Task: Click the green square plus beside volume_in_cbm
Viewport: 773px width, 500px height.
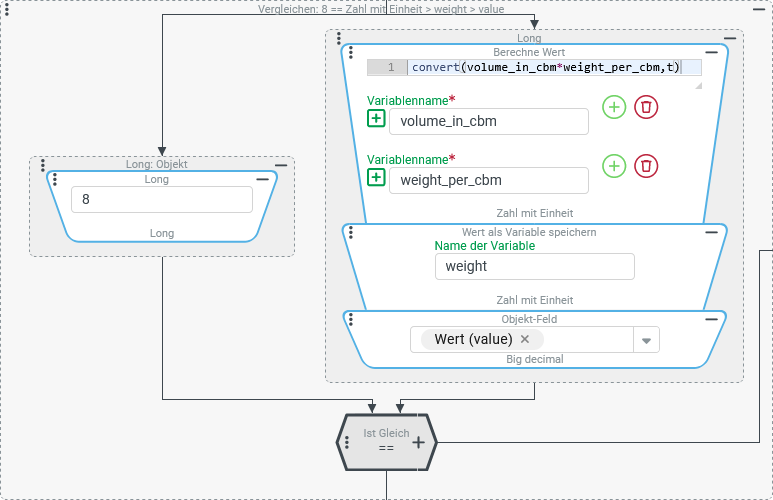Action: pos(376,119)
